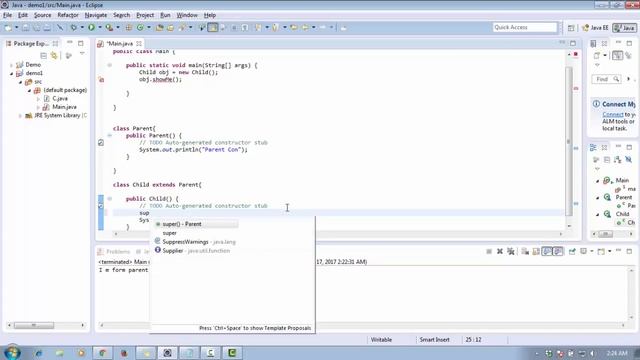The width and height of the screenshot is (640, 360).
Task: Open the Source menu
Action: click(x=42, y=15)
